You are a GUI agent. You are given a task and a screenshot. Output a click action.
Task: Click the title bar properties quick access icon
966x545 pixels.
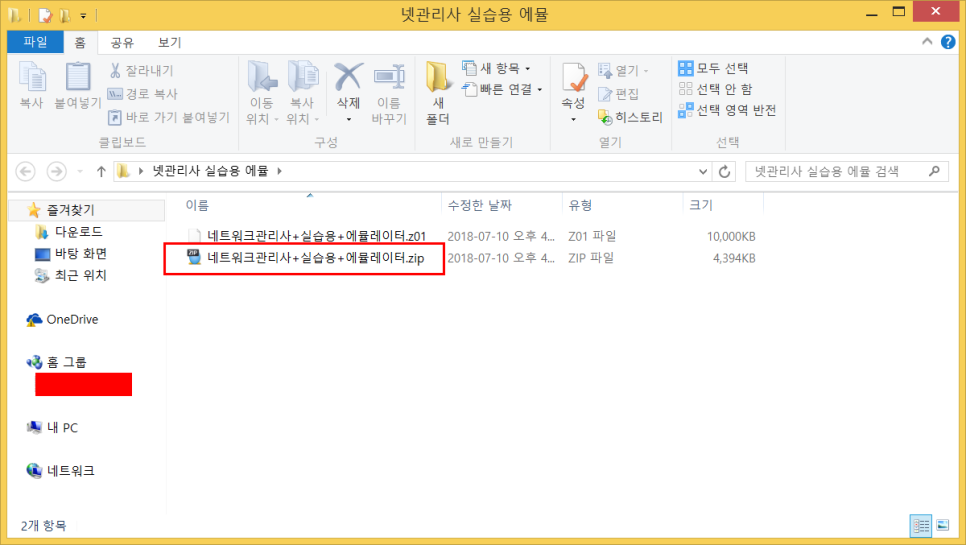tap(45, 15)
